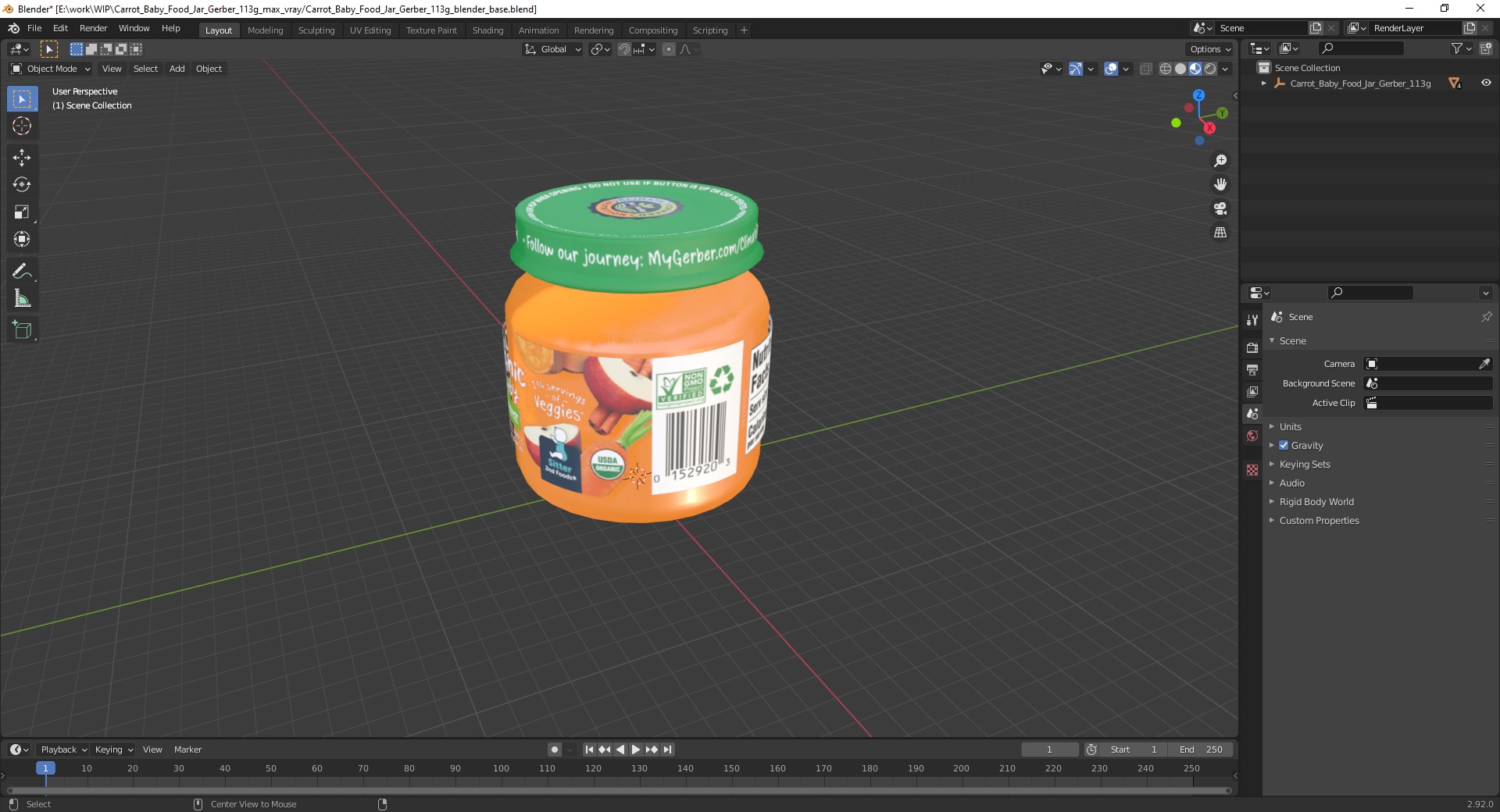This screenshot has width=1500, height=812.
Task: Open Tool properties tab with wrench icon
Action: coord(1252,320)
